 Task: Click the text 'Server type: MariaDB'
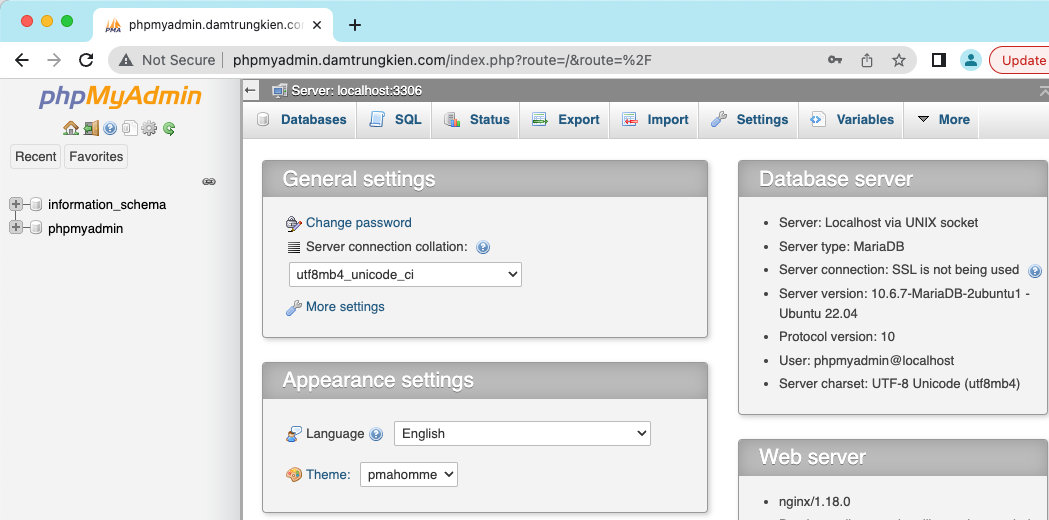pyautogui.click(x=842, y=246)
